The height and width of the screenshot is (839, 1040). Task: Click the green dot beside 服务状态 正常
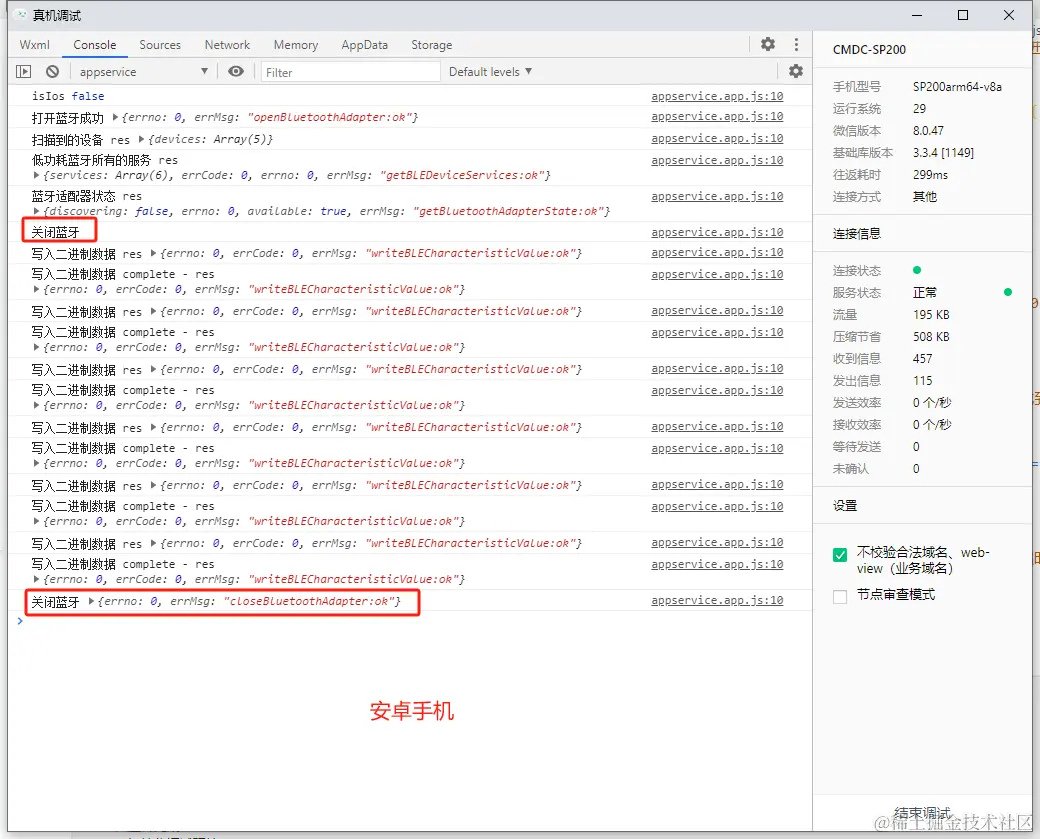click(x=1008, y=292)
